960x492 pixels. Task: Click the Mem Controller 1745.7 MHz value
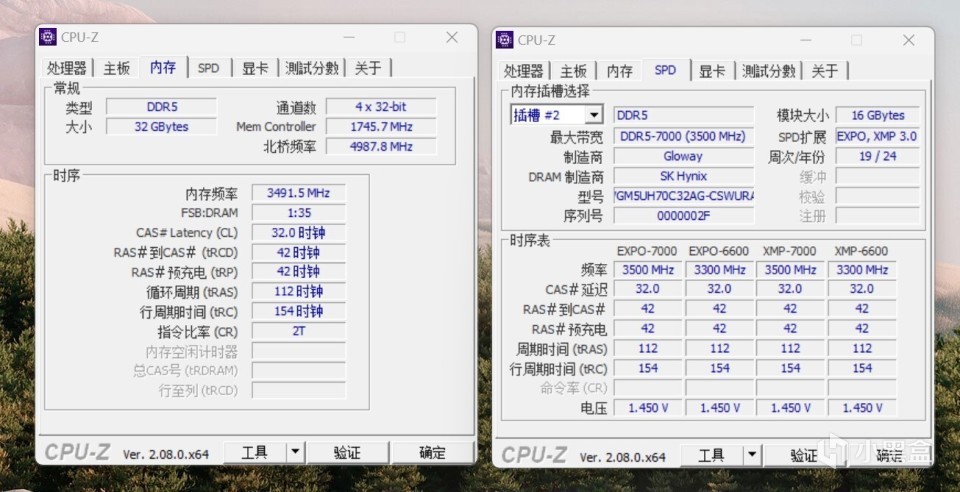381,127
